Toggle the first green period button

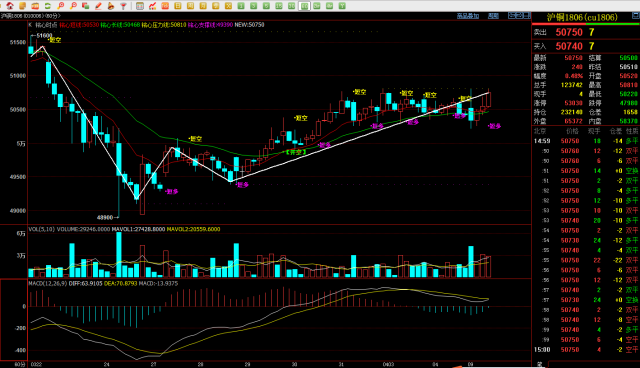point(241,6)
